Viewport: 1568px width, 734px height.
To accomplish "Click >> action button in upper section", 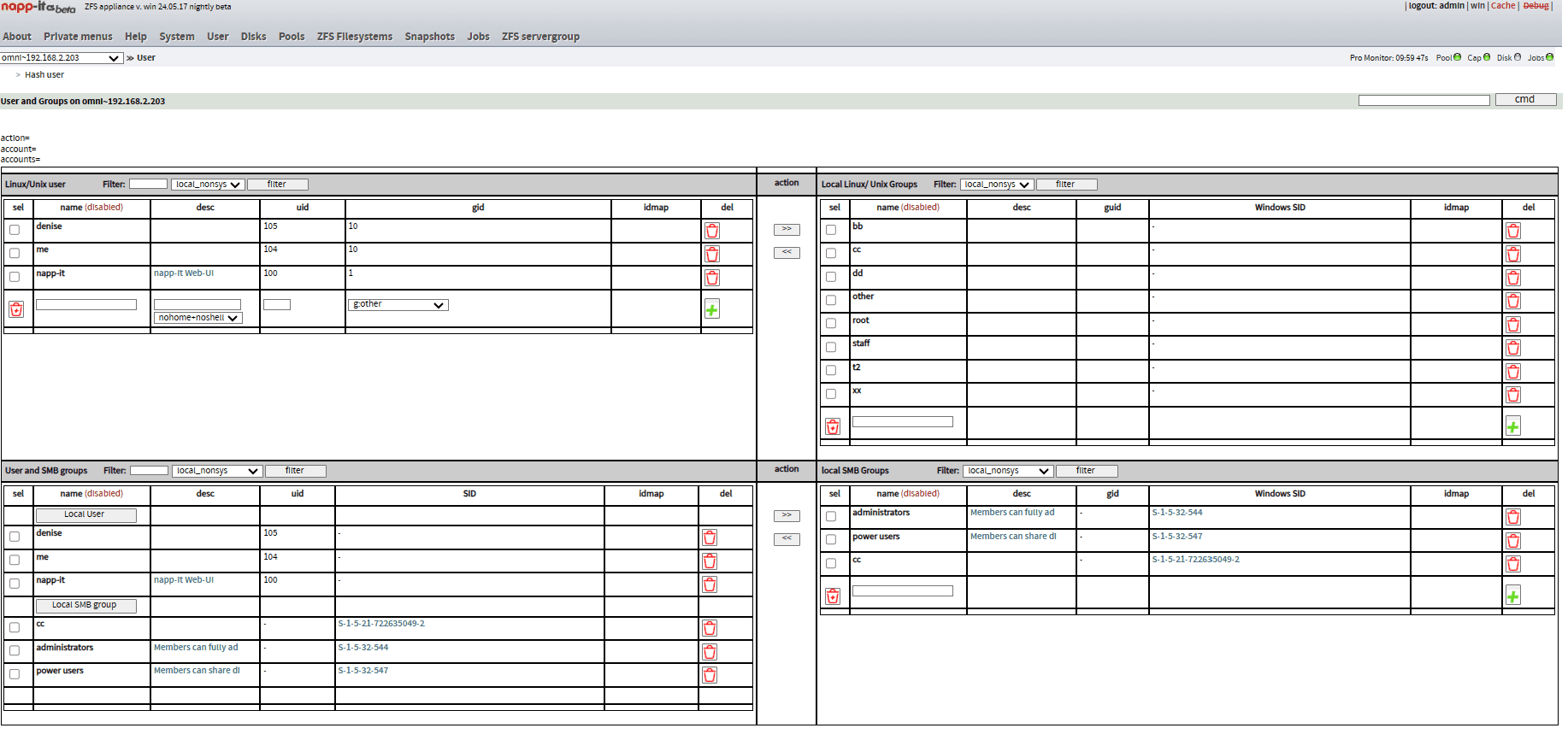I will 787,229.
